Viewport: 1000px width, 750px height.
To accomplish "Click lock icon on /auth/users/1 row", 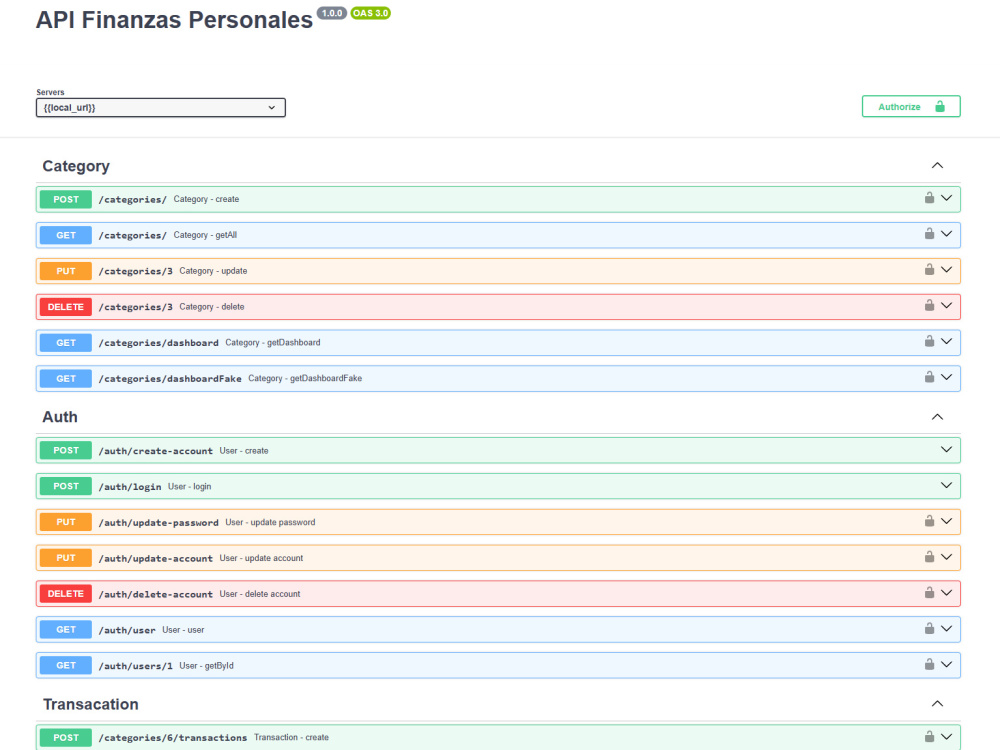I will point(929,664).
